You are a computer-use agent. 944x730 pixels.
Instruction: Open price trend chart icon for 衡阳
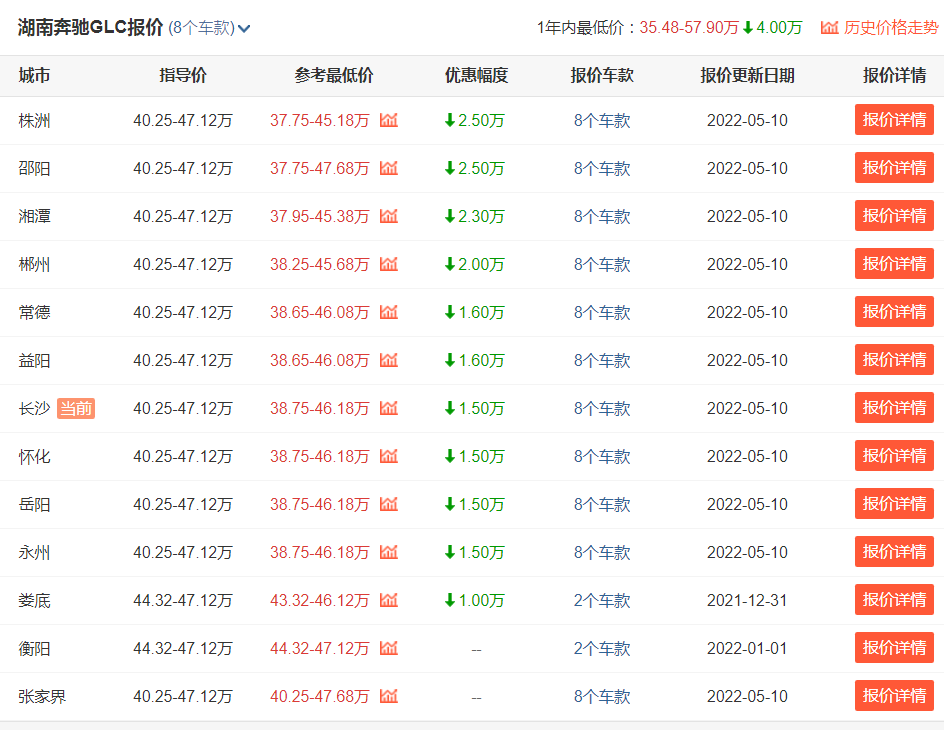tap(389, 648)
